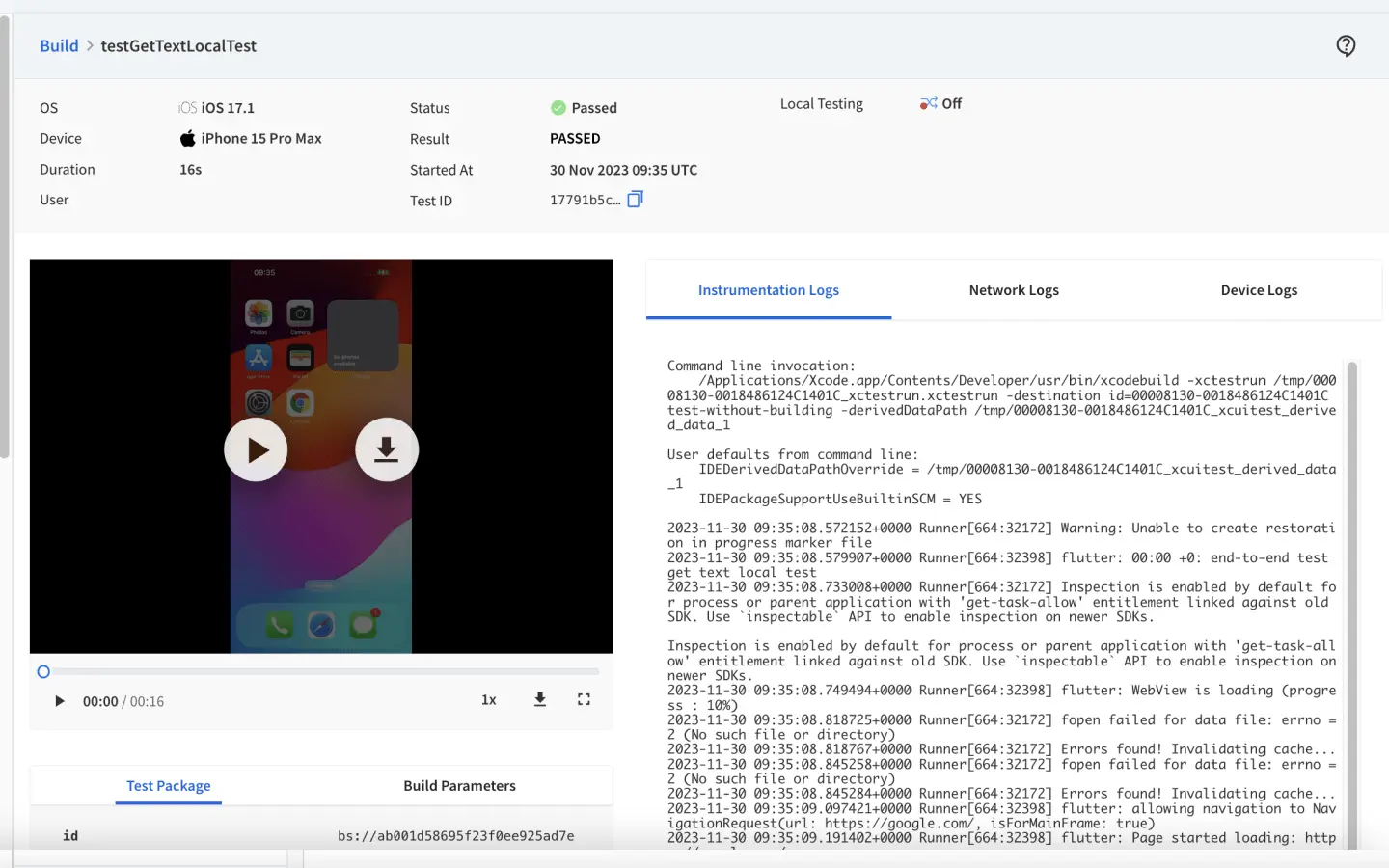Open the 1x playback speed selector

coord(488,700)
